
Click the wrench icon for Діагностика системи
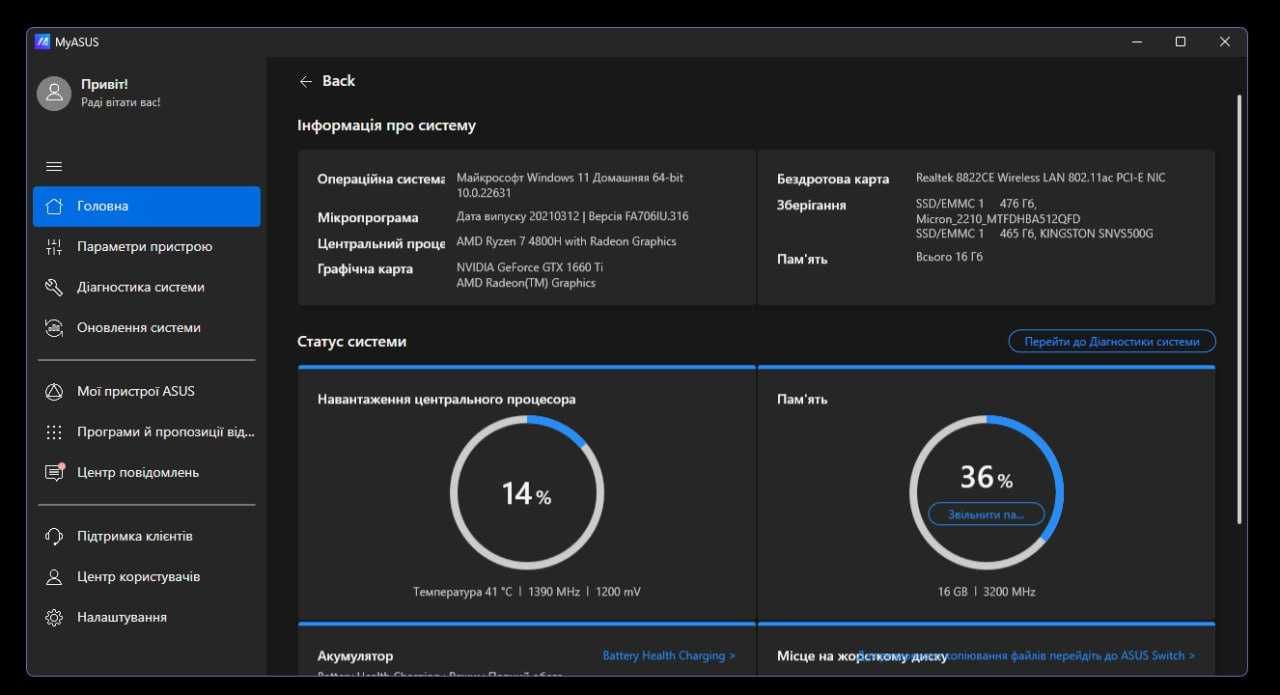tap(54, 287)
